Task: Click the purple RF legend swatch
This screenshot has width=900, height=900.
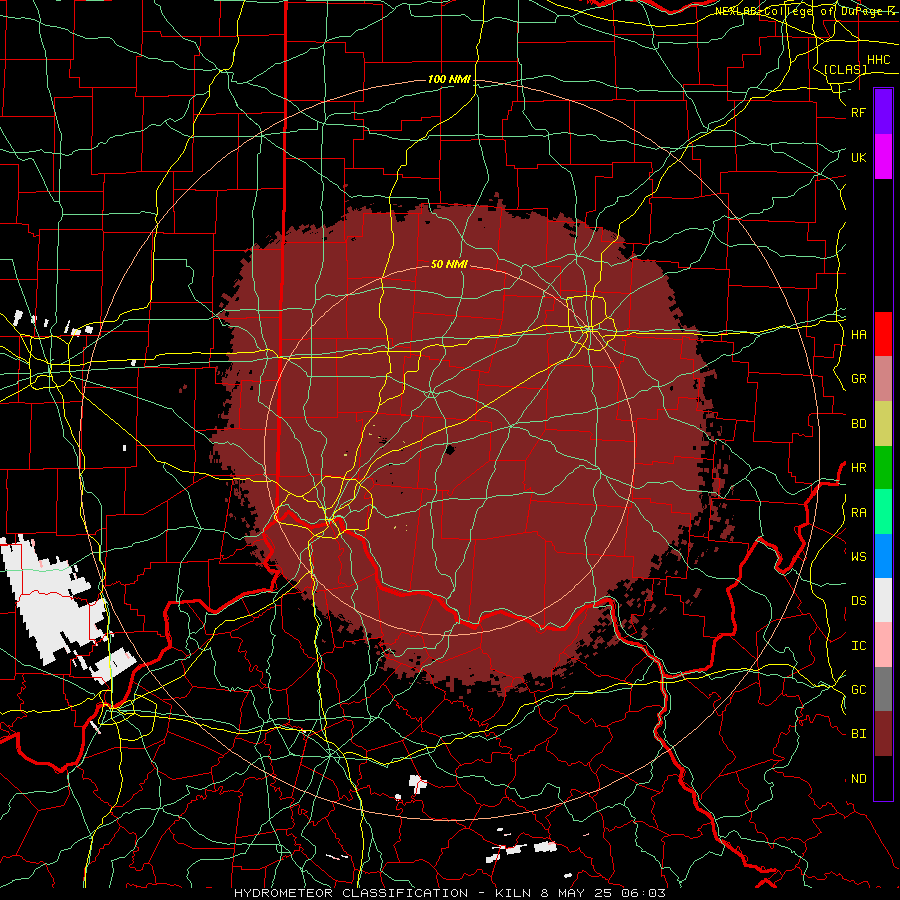Action: tap(883, 112)
